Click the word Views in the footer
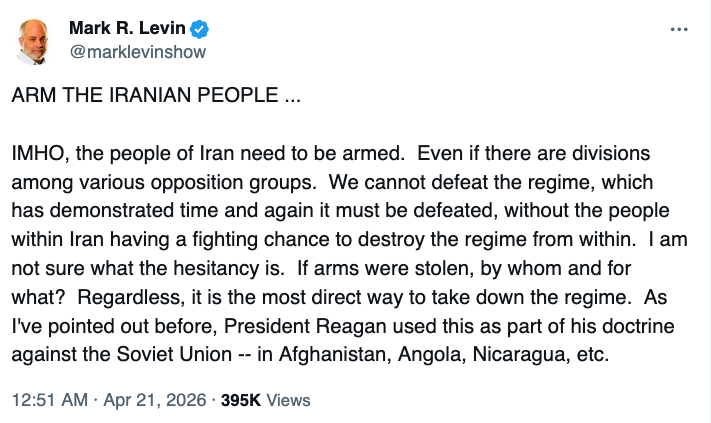Image resolution: width=711 pixels, height=423 pixels. pyautogui.click(x=288, y=400)
